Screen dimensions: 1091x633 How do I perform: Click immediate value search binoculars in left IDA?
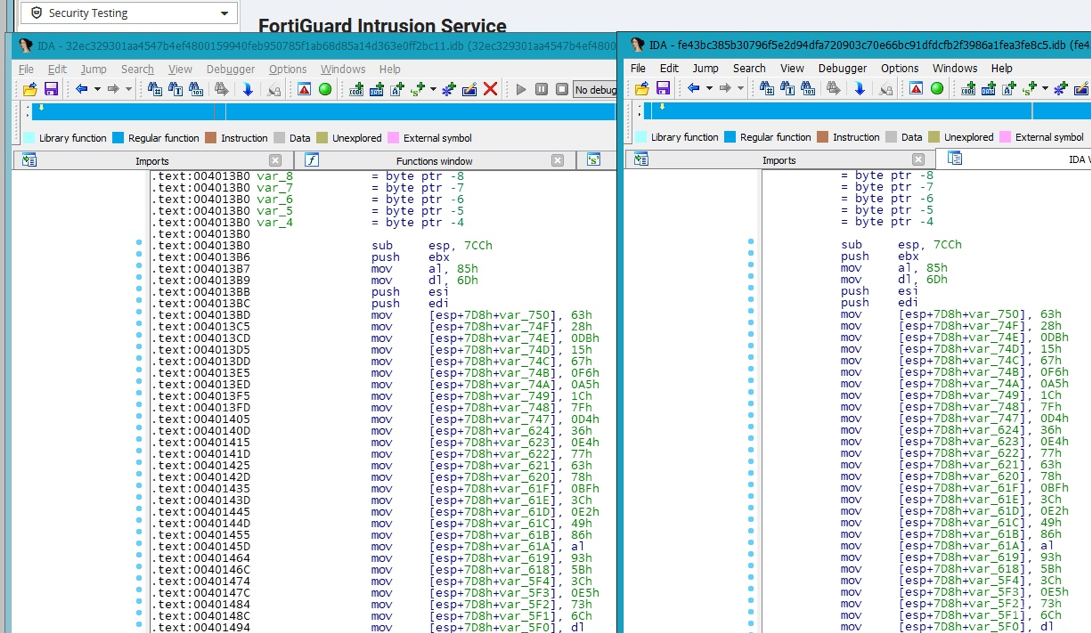click(154, 89)
